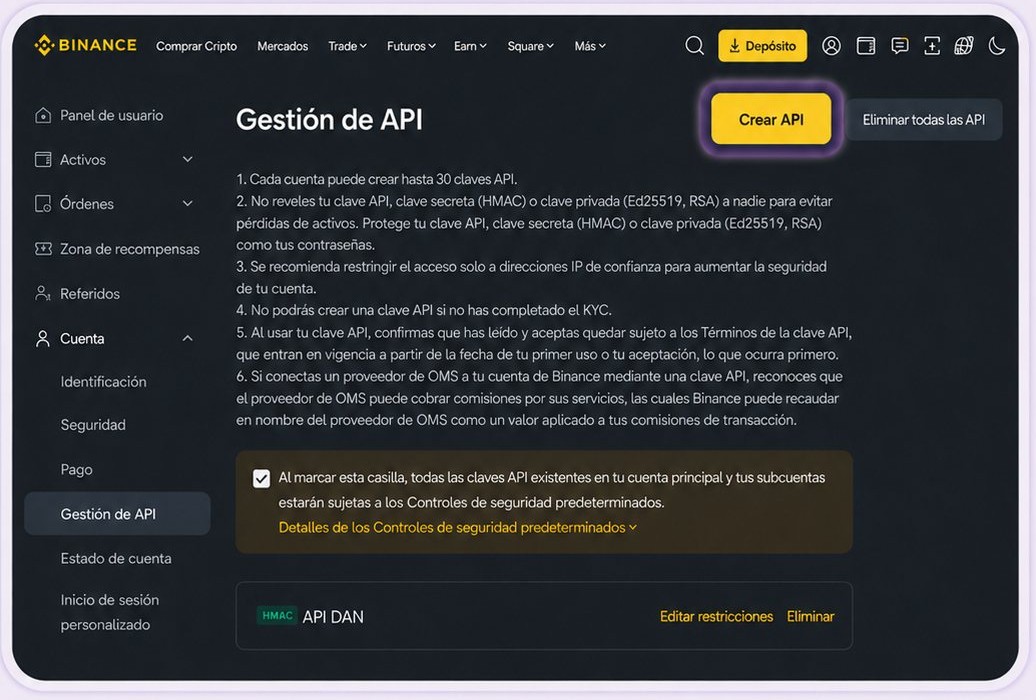Viewport: 1036px width, 700px height.
Task: Open Referidos label in sidebar
Action: click(90, 293)
